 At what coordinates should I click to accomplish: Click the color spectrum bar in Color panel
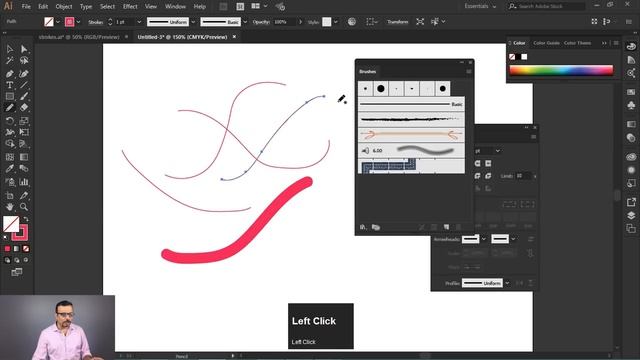tap(561, 70)
